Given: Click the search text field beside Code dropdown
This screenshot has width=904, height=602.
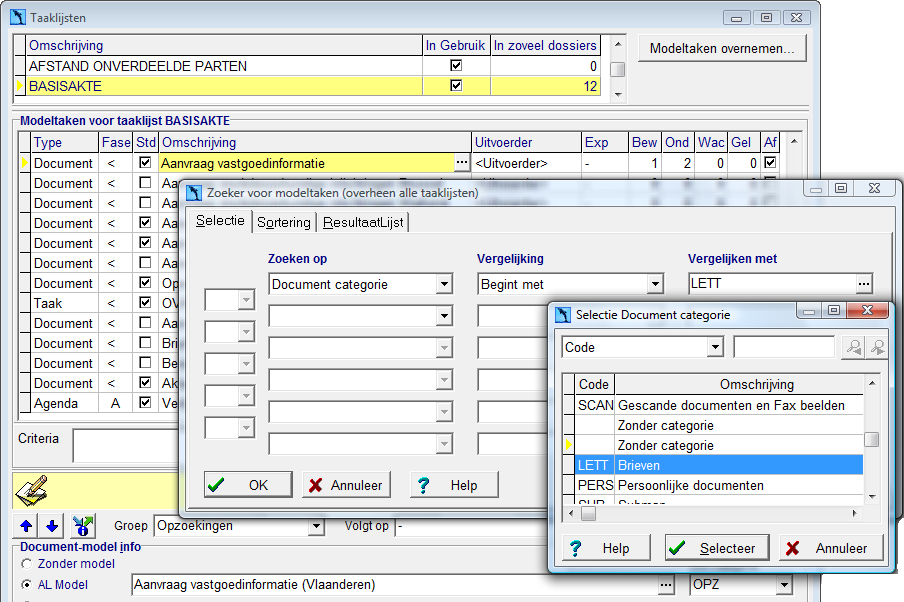Looking at the screenshot, I should (x=784, y=347).
